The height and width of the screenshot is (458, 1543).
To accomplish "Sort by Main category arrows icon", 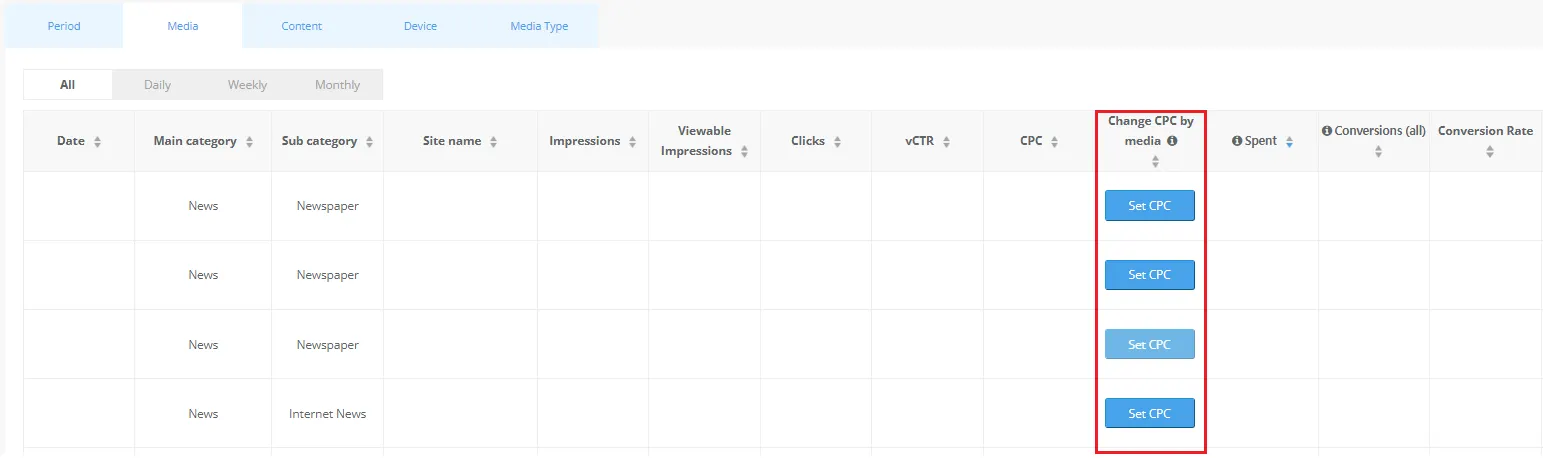I will tap(249, 142).
